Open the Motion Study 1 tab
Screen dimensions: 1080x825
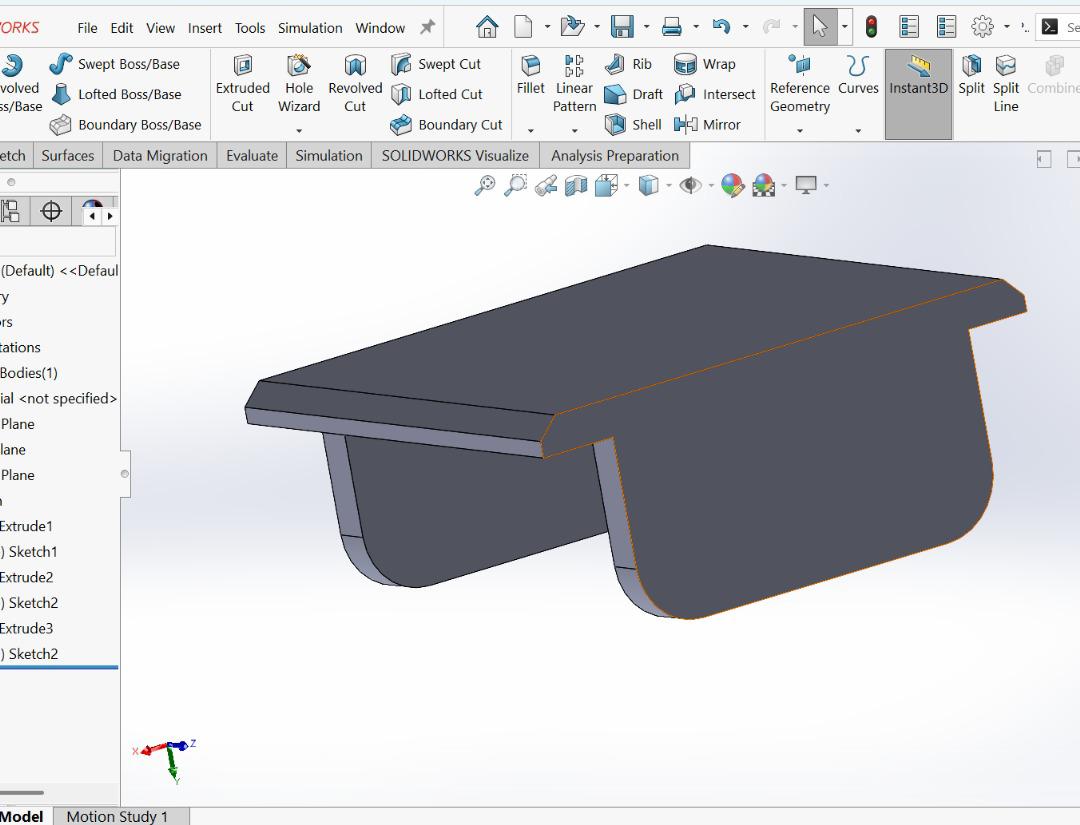[117, 816]
